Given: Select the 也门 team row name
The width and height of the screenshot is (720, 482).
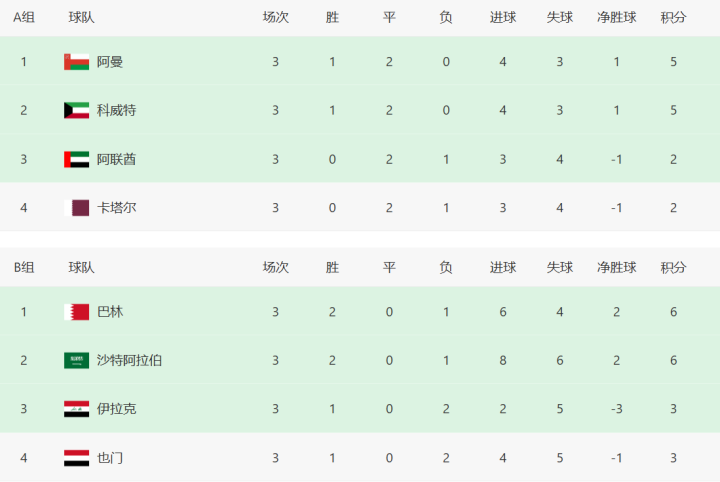Looking at the screenshot, I should (110, 458).
